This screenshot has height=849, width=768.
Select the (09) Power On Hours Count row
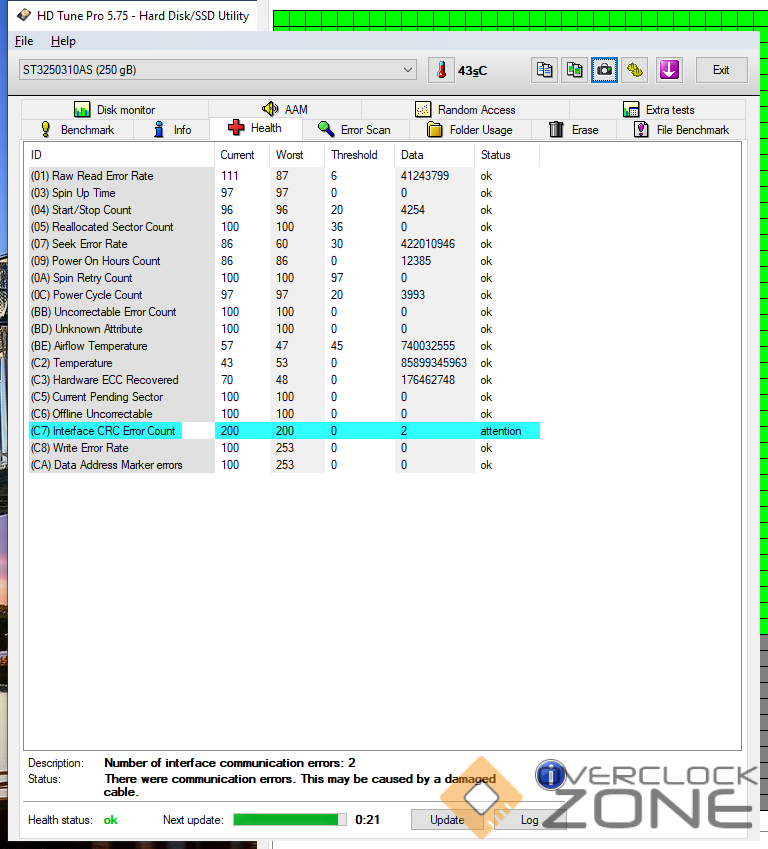click(284, 261)
